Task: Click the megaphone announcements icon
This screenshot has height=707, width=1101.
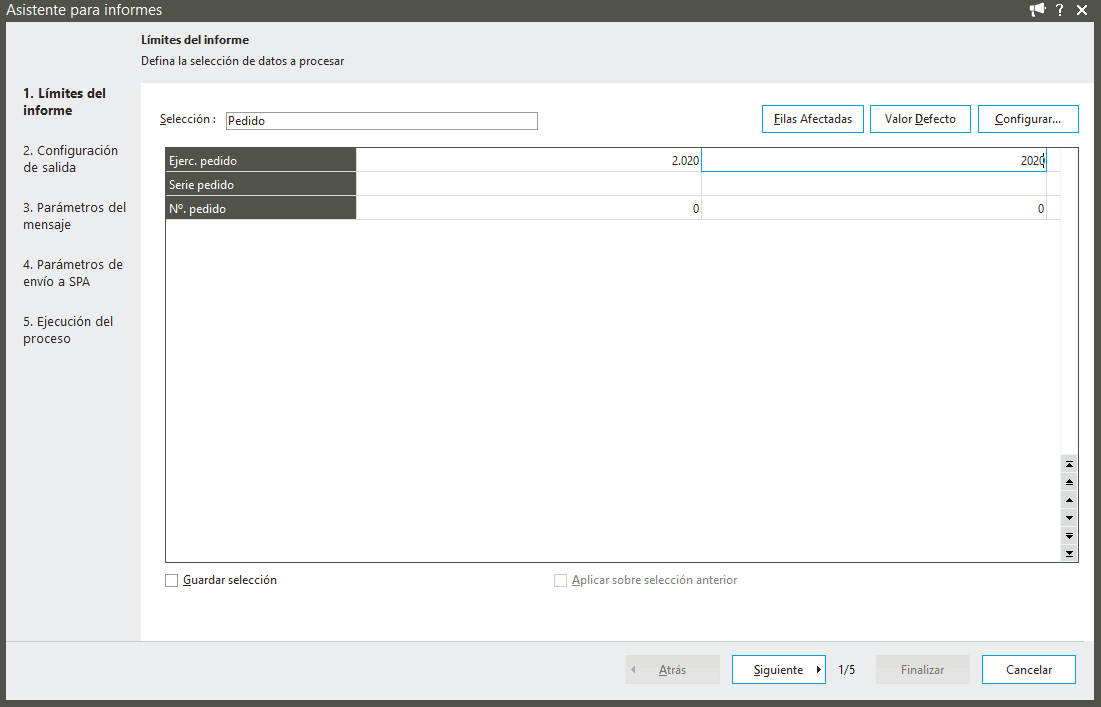Action: [1037, 10]
